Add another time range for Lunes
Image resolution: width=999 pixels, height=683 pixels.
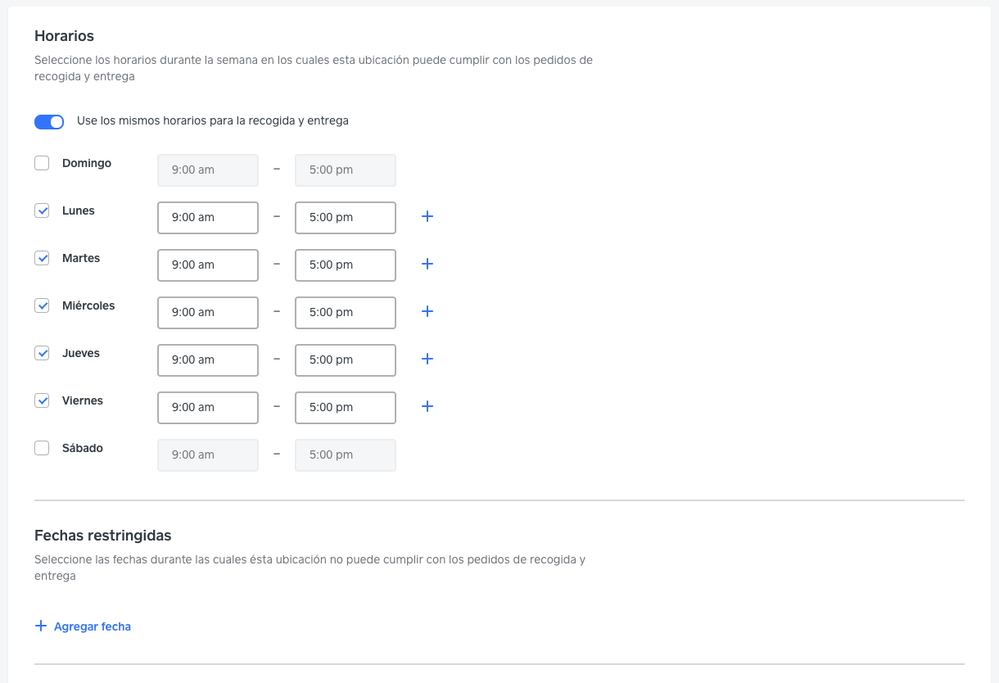pyautogui.click(x=427, y=217)
